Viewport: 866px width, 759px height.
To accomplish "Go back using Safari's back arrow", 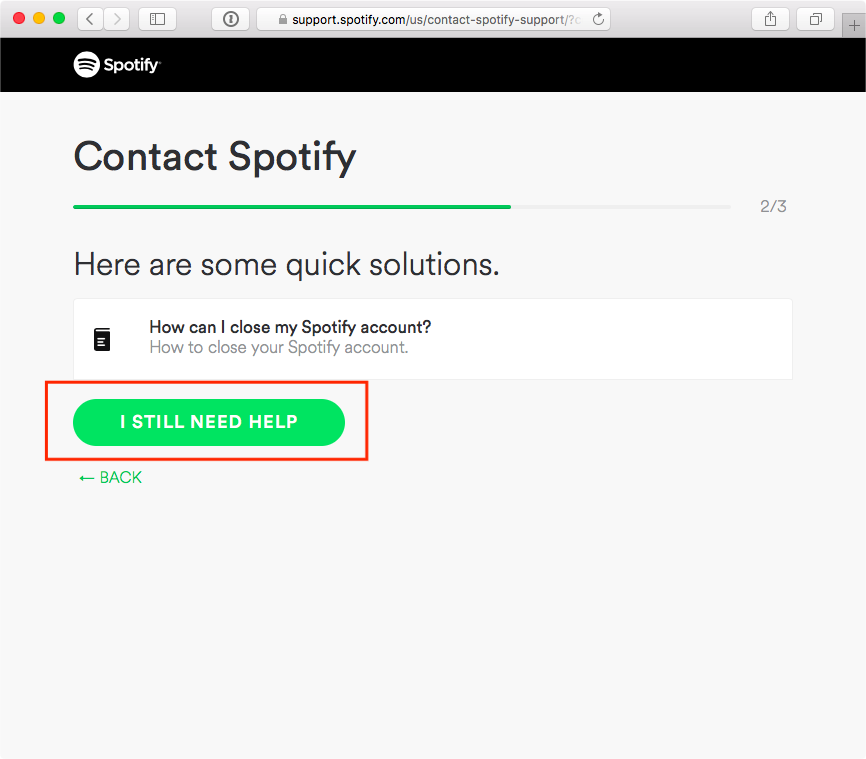I will click(90, 19).
